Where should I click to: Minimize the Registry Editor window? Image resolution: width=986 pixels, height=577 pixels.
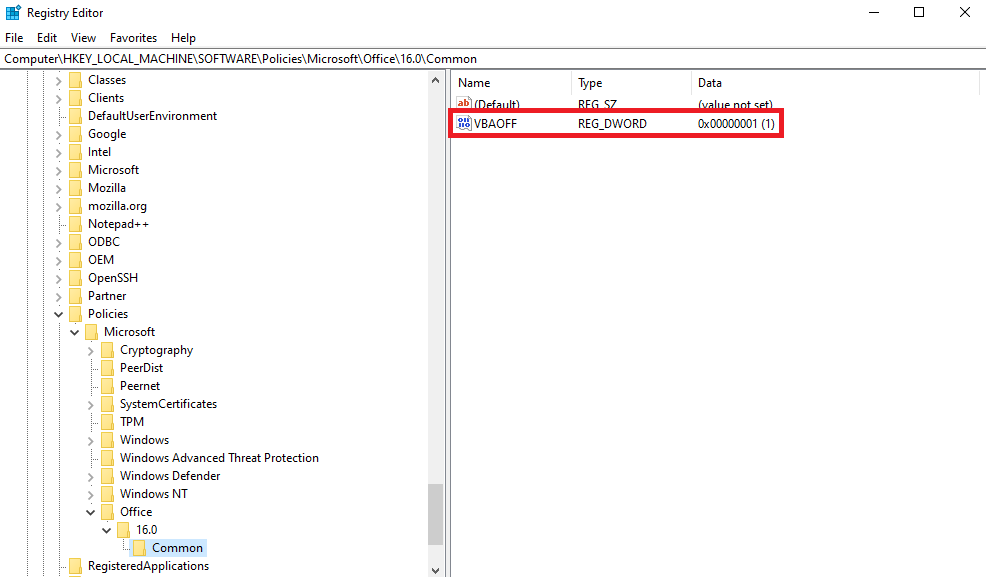tap(874, 13)
